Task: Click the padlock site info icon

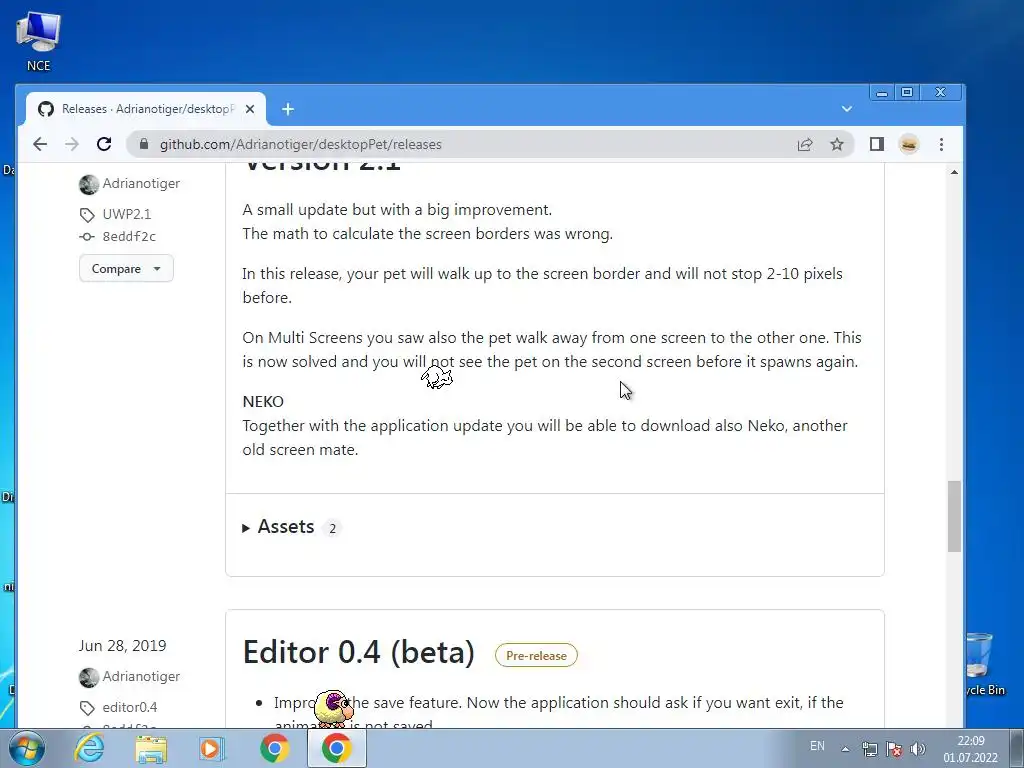Action: 144,144
